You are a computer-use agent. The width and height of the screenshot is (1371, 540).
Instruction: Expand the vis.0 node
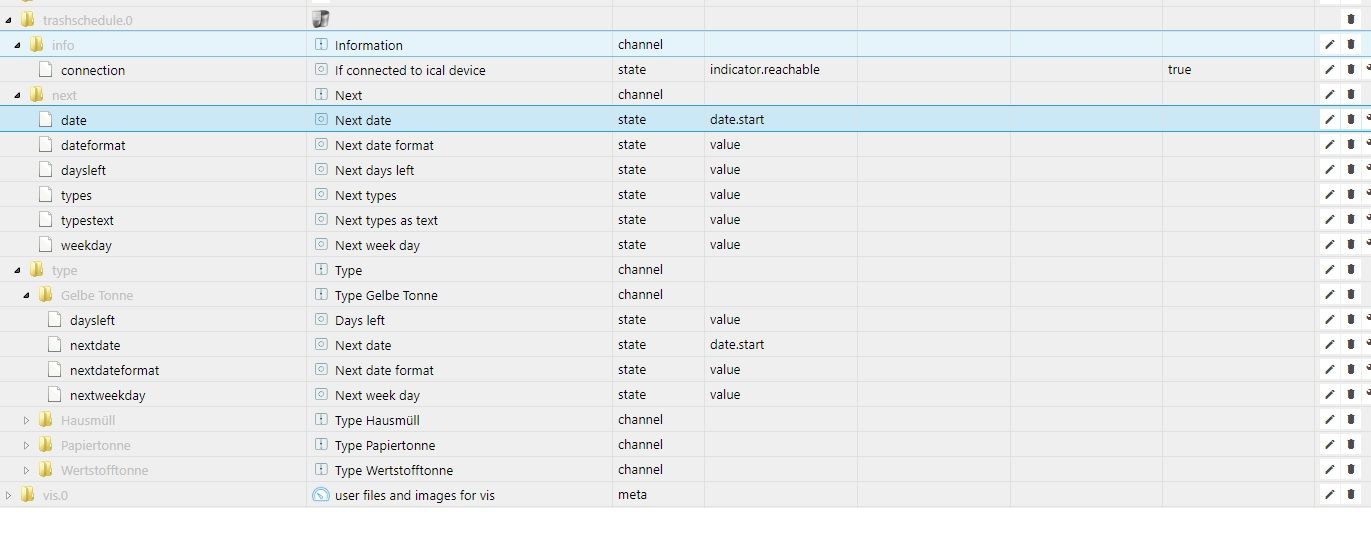tap(9, 495)
